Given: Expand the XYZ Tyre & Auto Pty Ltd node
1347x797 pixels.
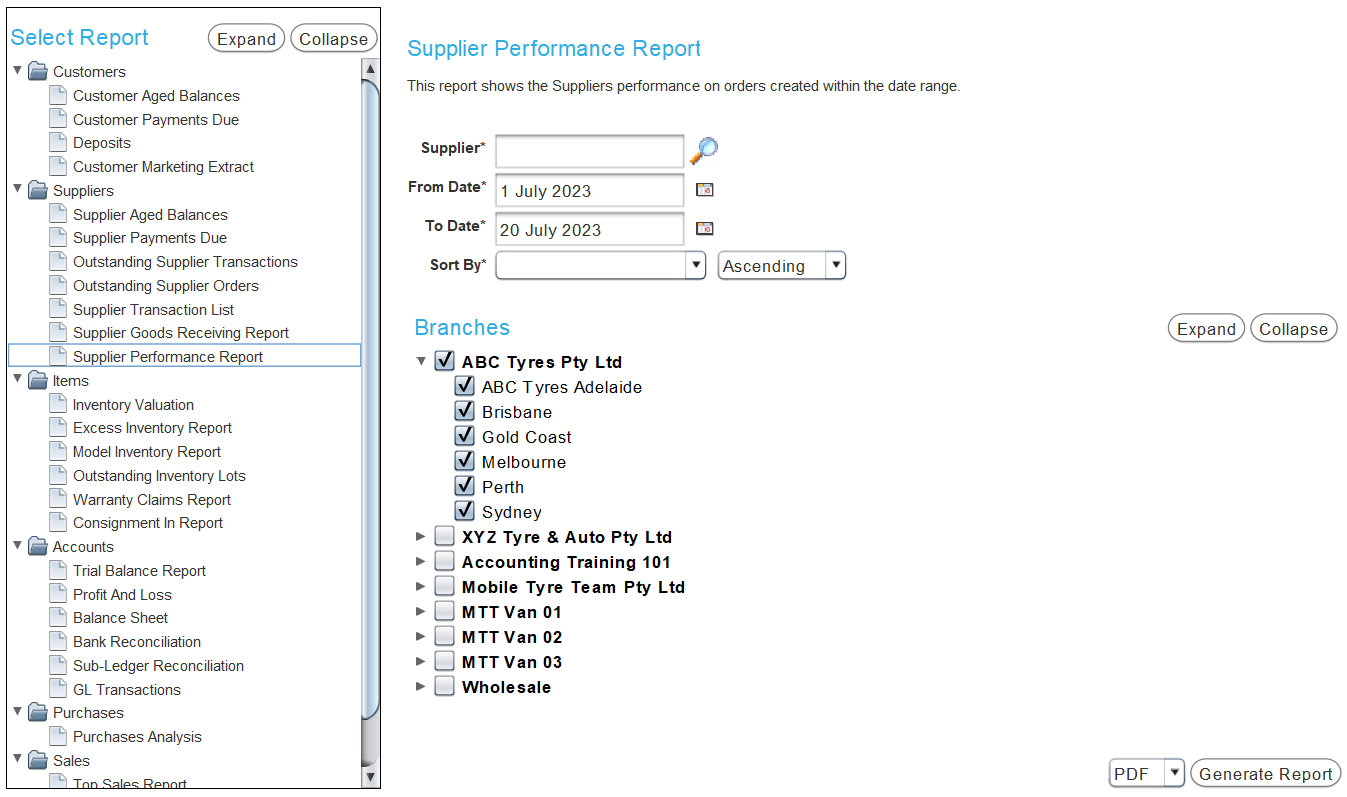Looking at the screenshot, I should [x=420, y=537].
